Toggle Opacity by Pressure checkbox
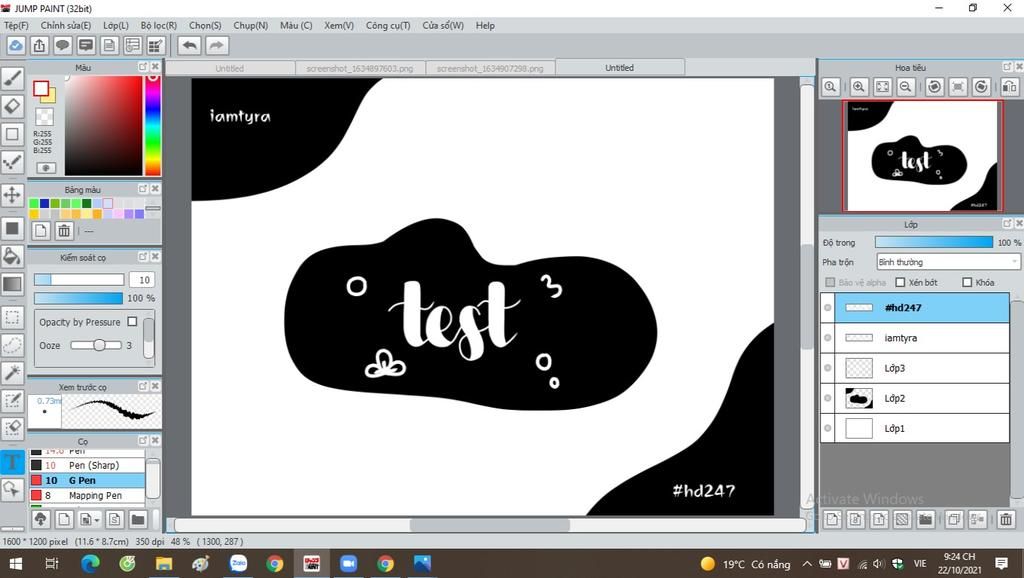 133,321
